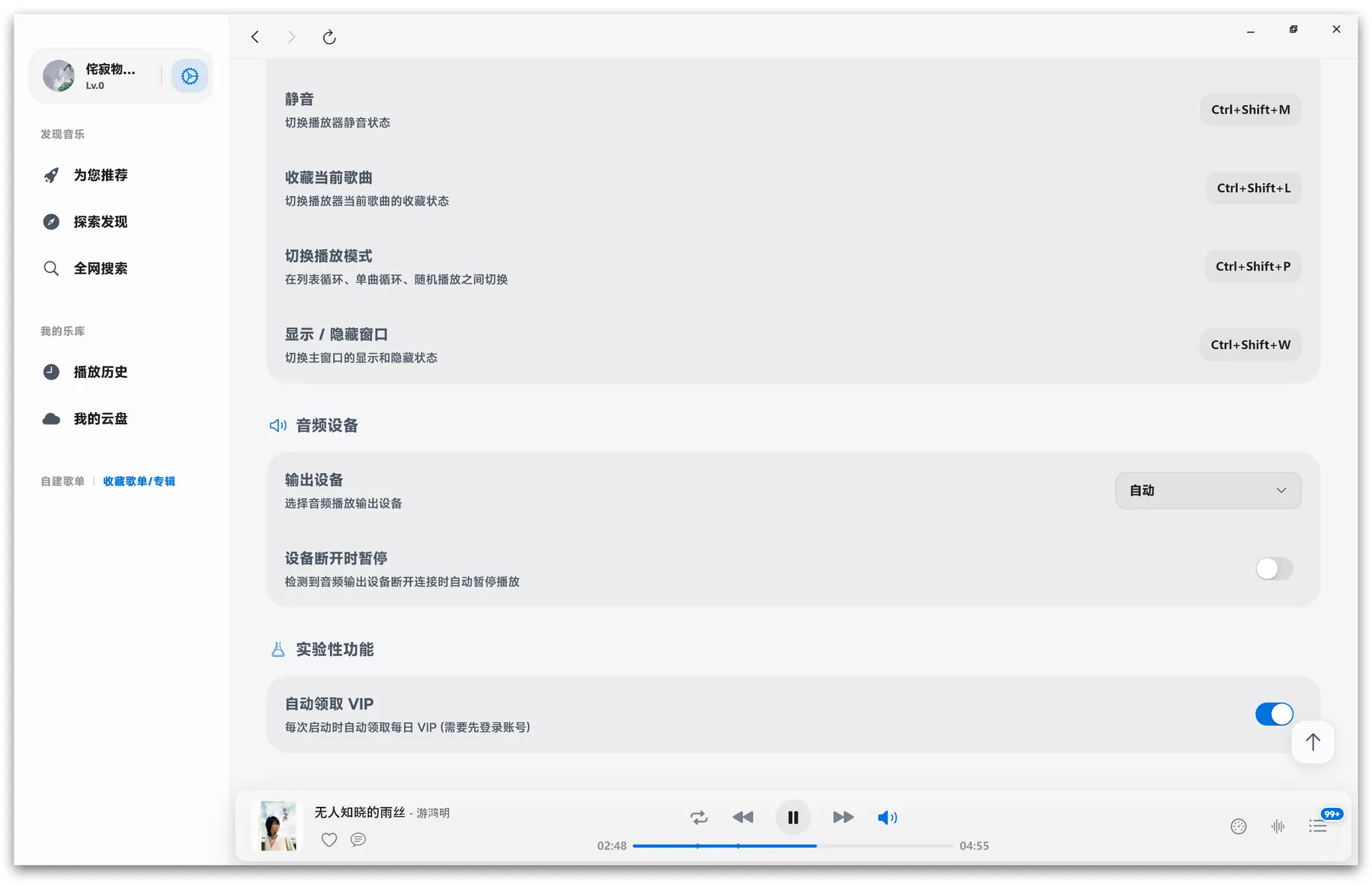The width and height of the screenshot is (1372, 884).
Task: Mute via the volume icon in player bar
Action: [x=887, y=817]
